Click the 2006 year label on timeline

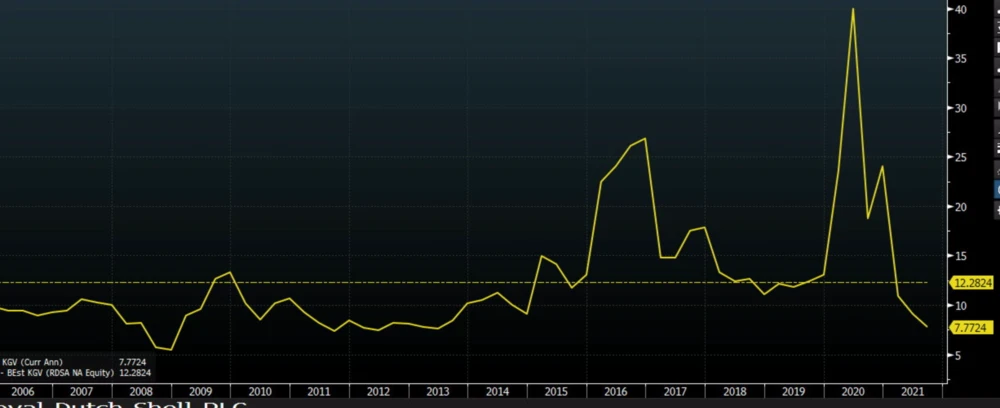(21, 392)
